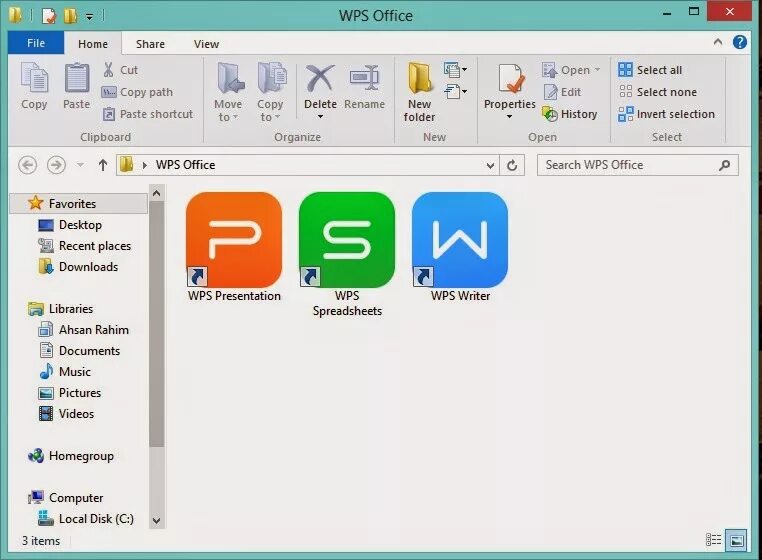Expand the address bar path arrow
This screenshot has height=560, width=762.
pos(145,165)
